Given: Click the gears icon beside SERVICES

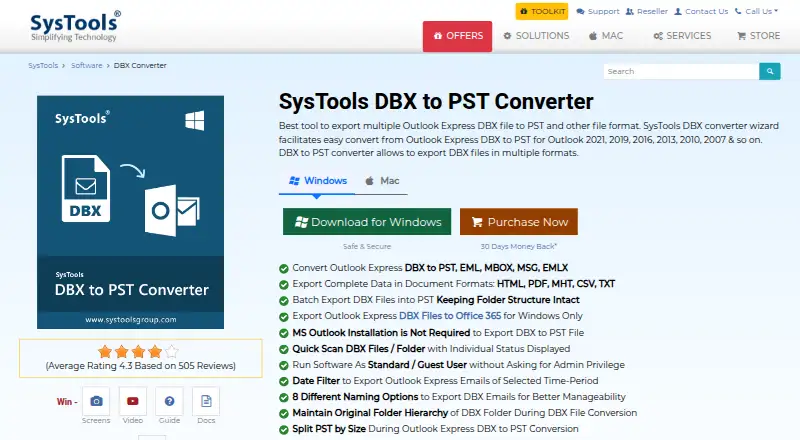Looking at the screenshot, I should pos(659,36).
